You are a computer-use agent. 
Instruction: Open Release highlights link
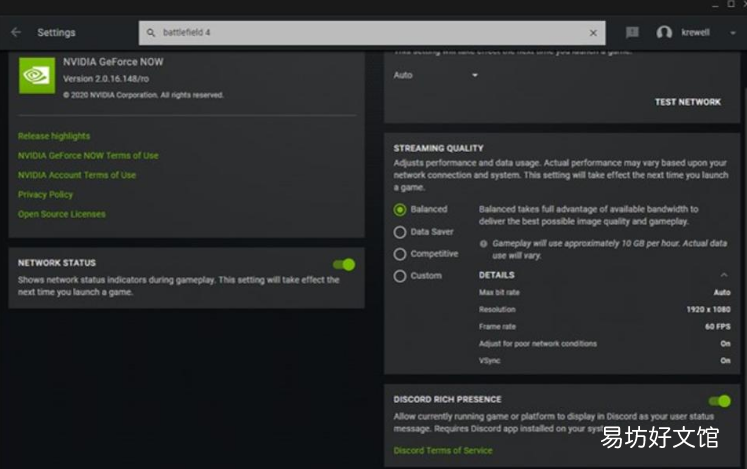coord(54,136)
